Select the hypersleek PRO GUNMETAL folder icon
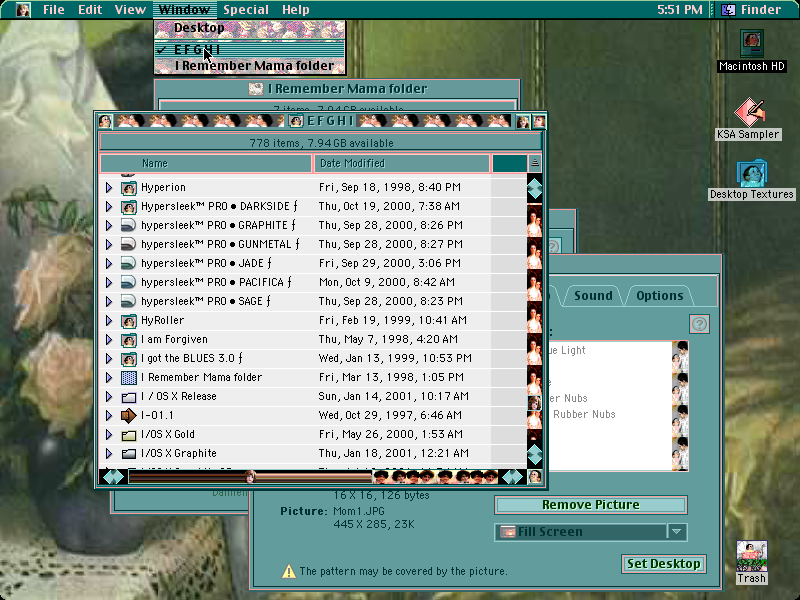The width and height of the screenshot is (800, 600). point(129,244)
